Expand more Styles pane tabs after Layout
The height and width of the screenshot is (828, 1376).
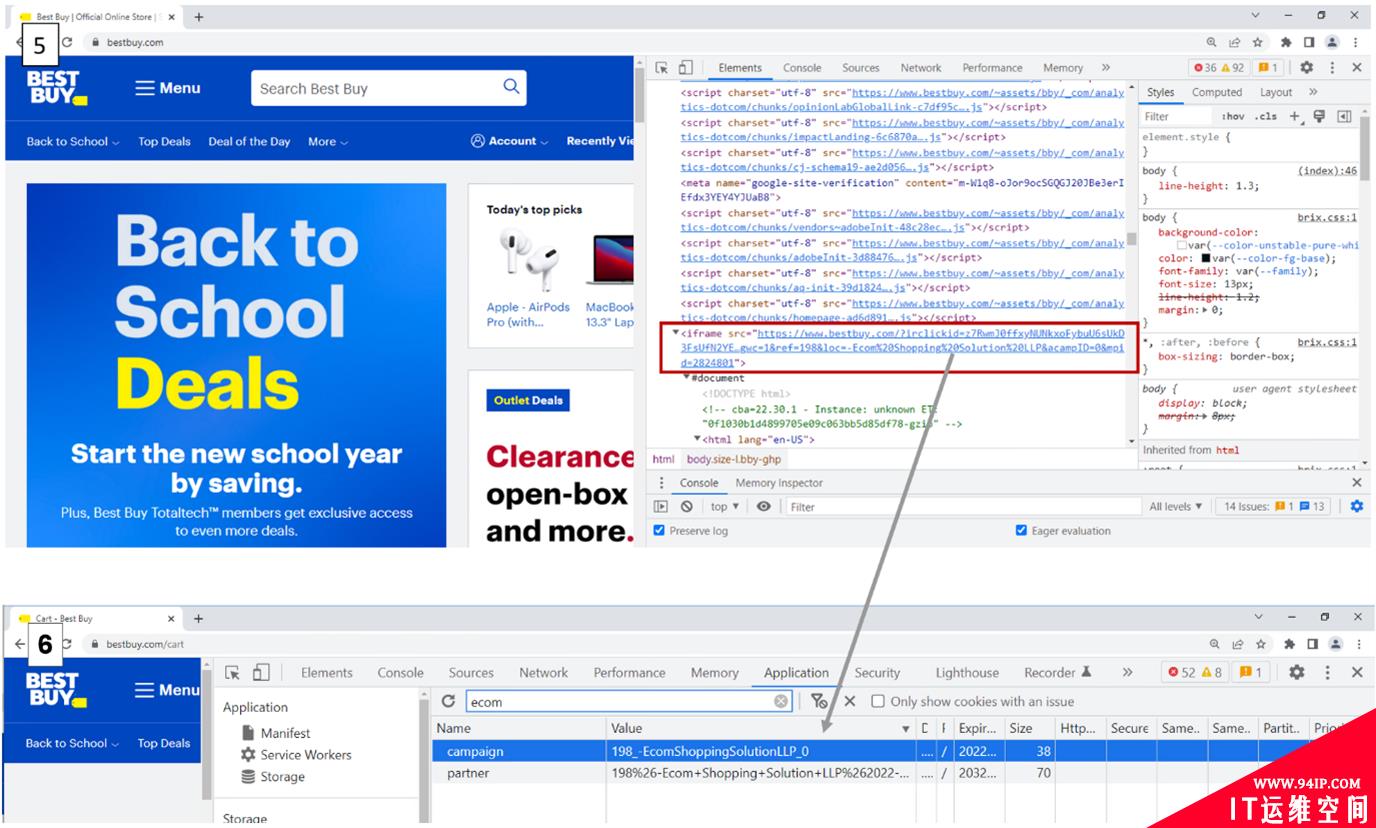pyautogui.click(x=1313, y=92)
